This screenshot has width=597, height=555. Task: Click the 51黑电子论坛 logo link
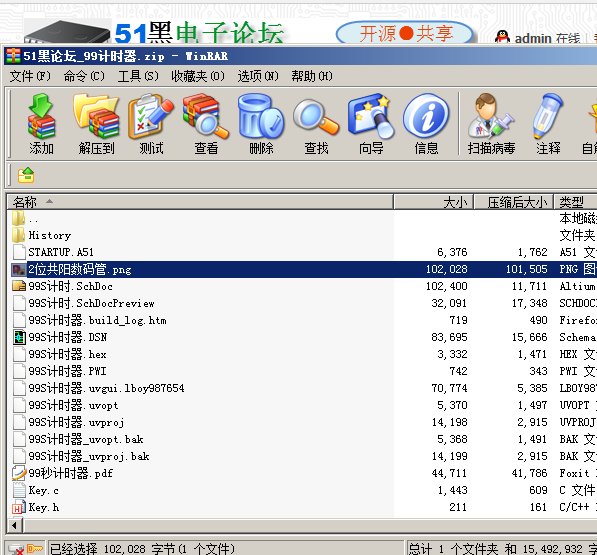[199, 32]
